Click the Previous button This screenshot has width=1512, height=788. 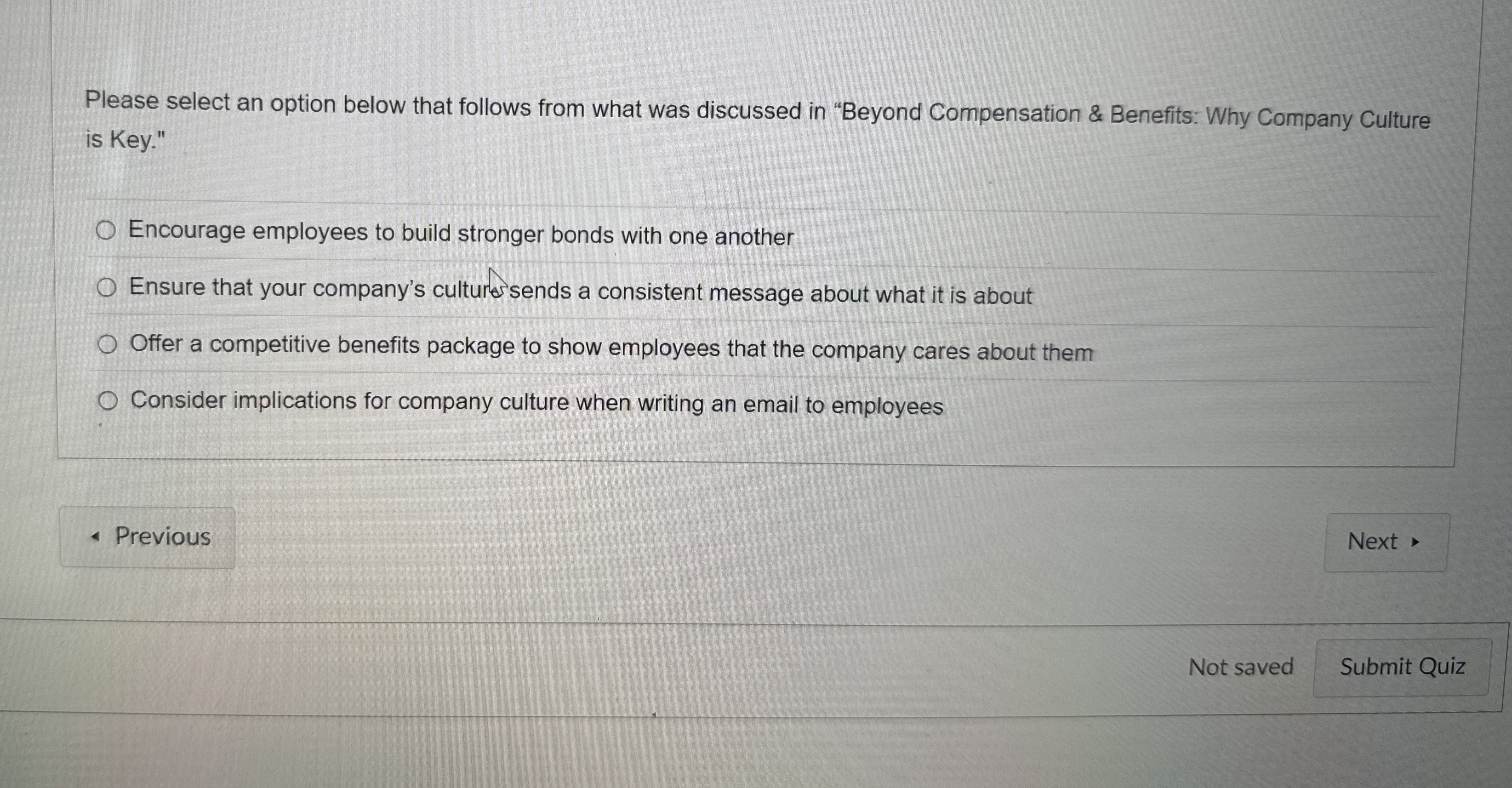pos(147,536)
